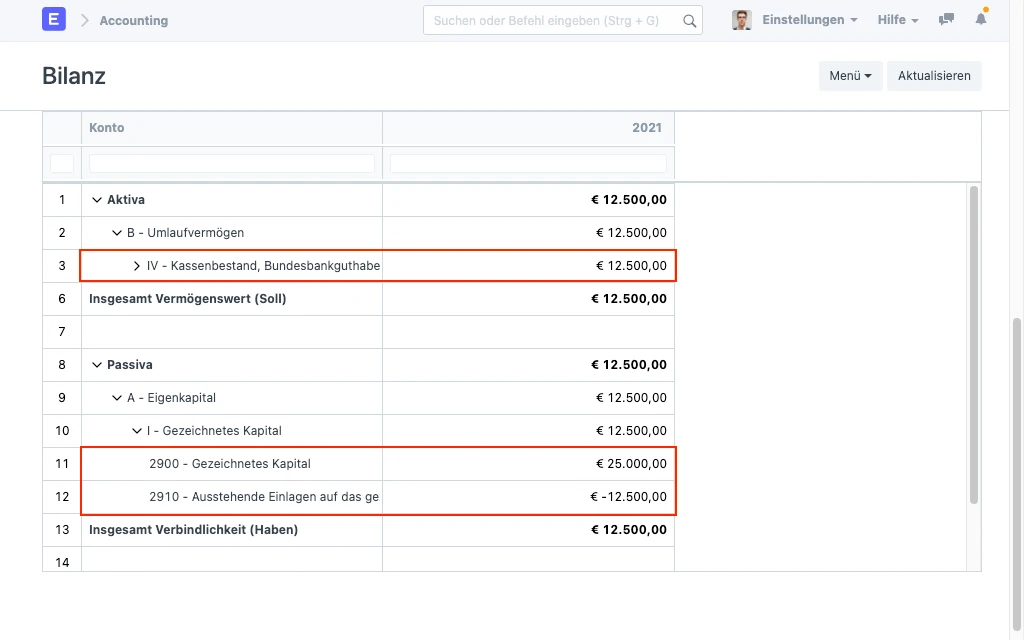Open the chat messages icon
Viewport: 1024px width, 640px height.
click(x=946, y=20)
